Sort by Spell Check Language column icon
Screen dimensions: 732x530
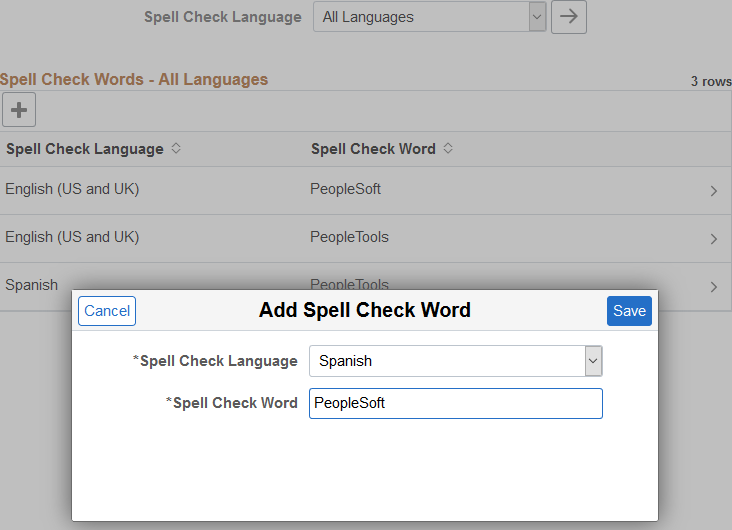tap(176, 148)
